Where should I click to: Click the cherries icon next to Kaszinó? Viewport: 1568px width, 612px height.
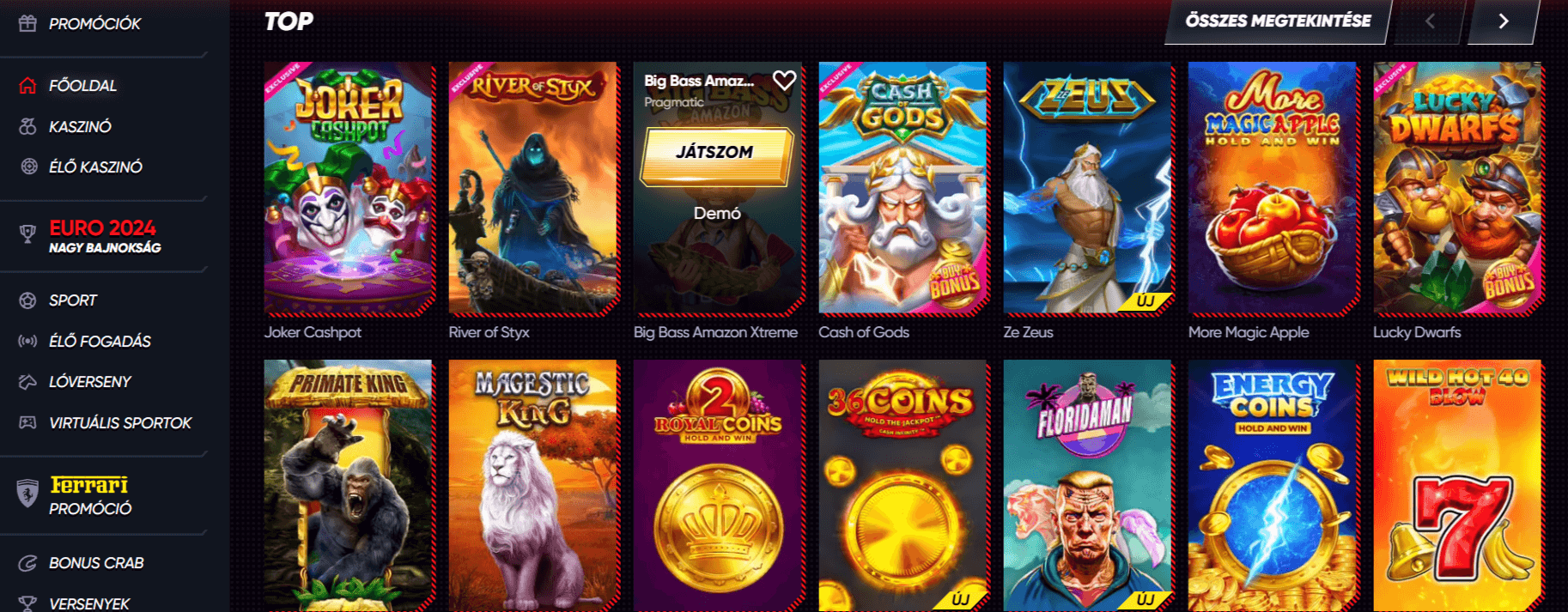pos(27,126)
